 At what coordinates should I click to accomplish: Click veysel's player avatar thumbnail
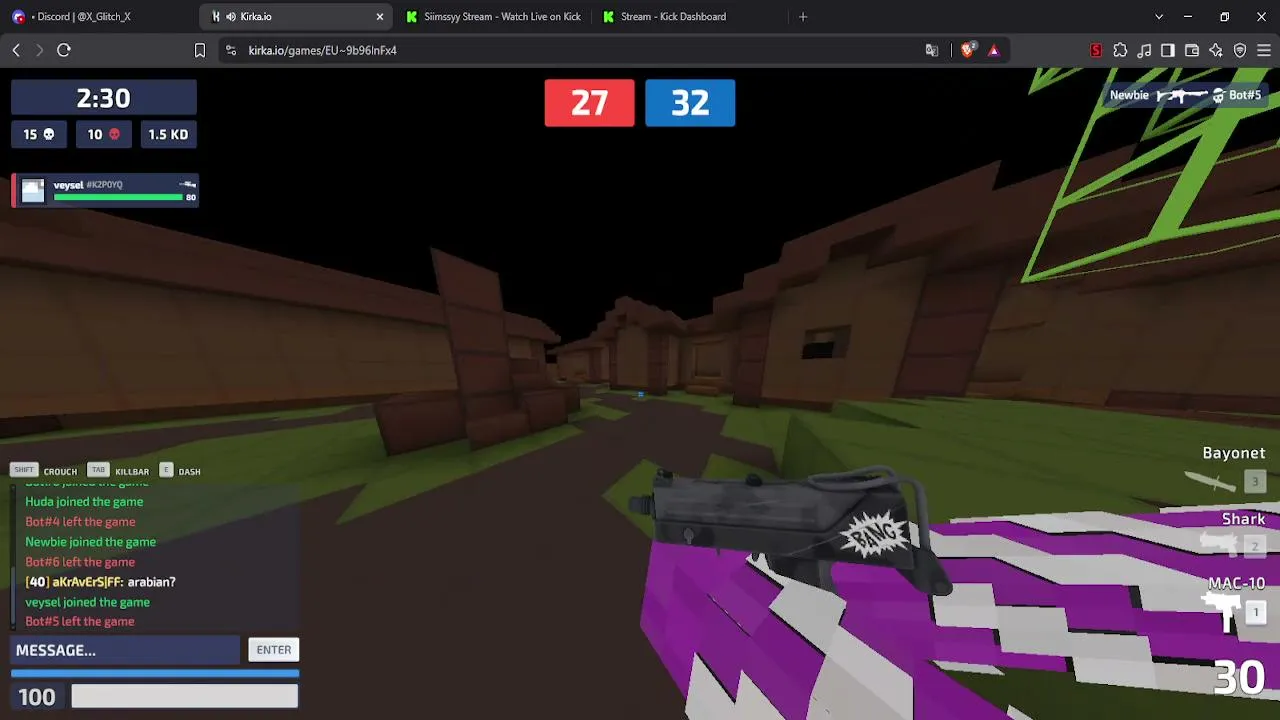click(33, 191)
